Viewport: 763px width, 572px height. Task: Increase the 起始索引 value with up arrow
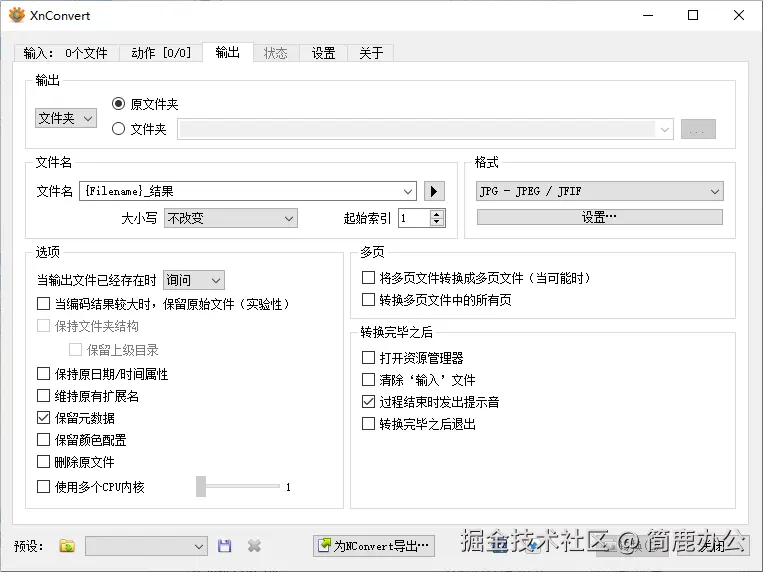pos(437,214)
